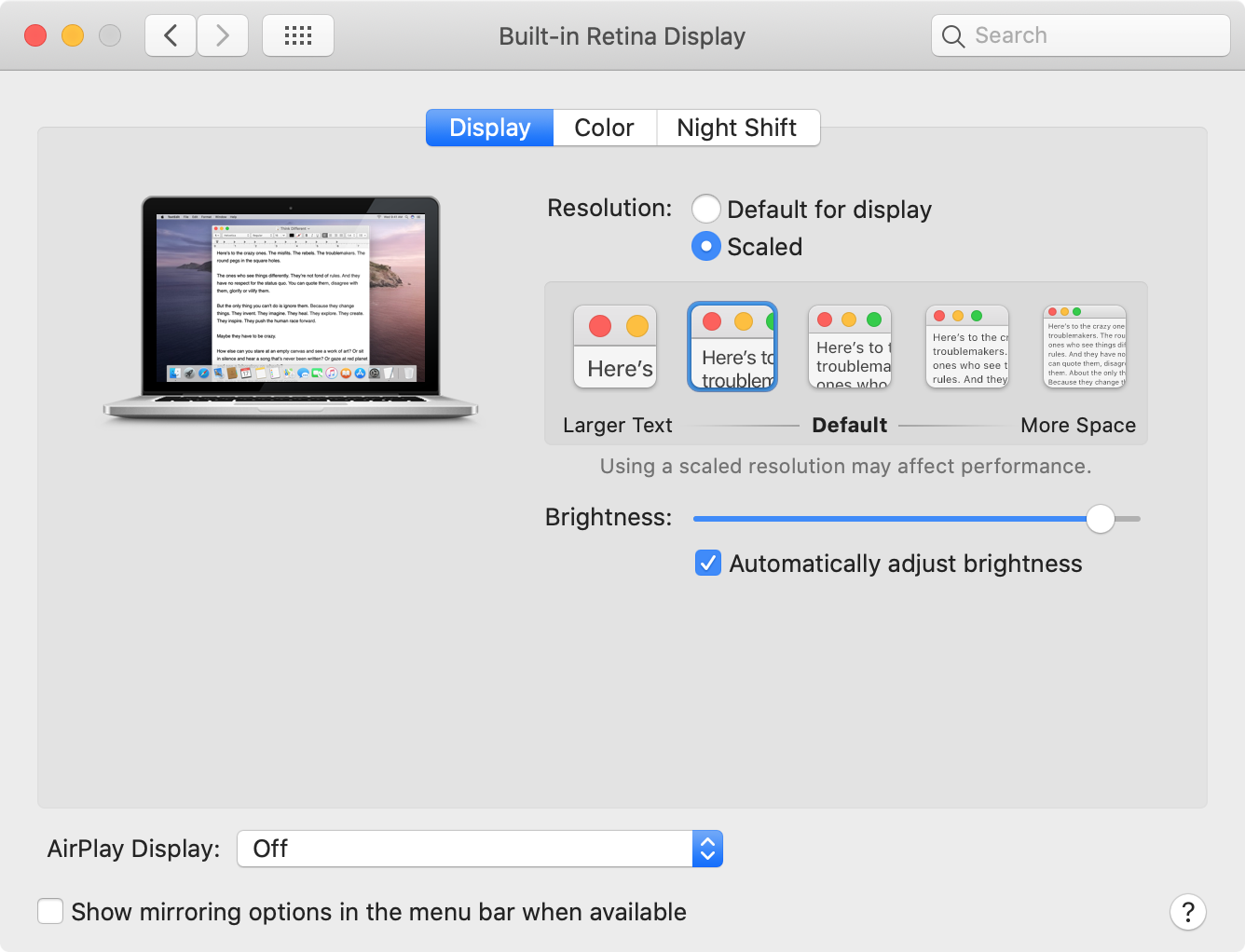Toggle Automatically adjust brightness checkbox
The height and width of the screenshot is (952, 1245).
pos(708,563)
